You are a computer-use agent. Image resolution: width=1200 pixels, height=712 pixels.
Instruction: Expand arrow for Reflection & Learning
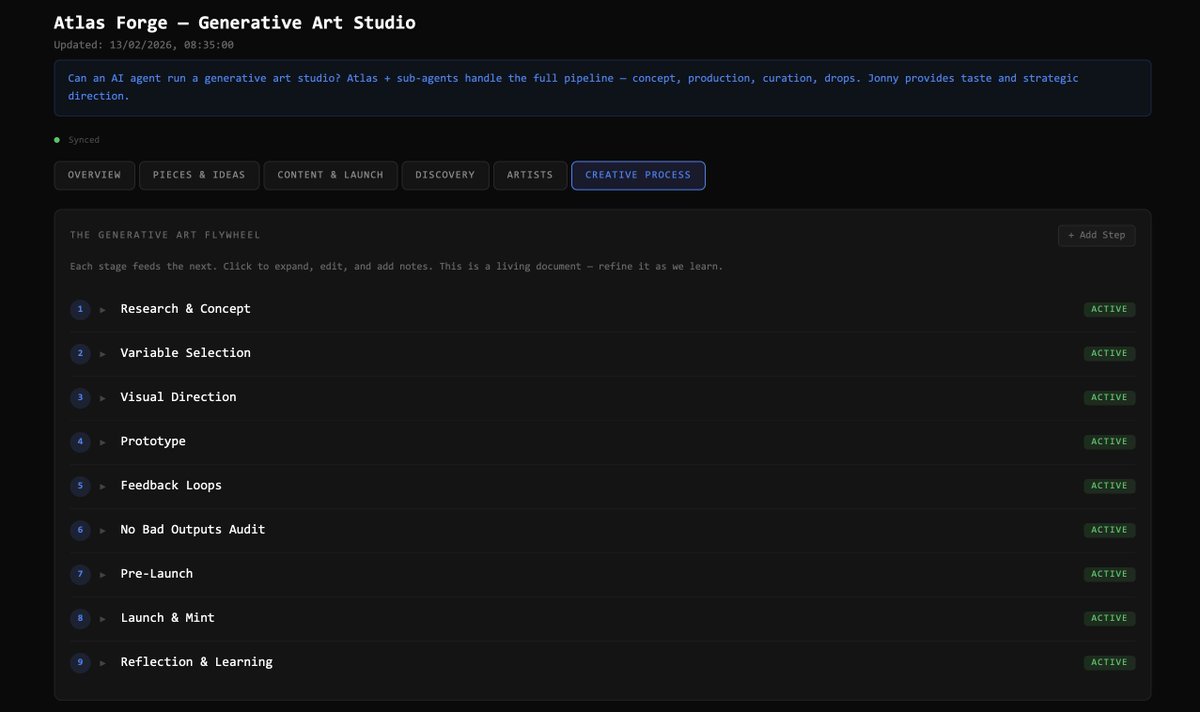click(103, 662)
